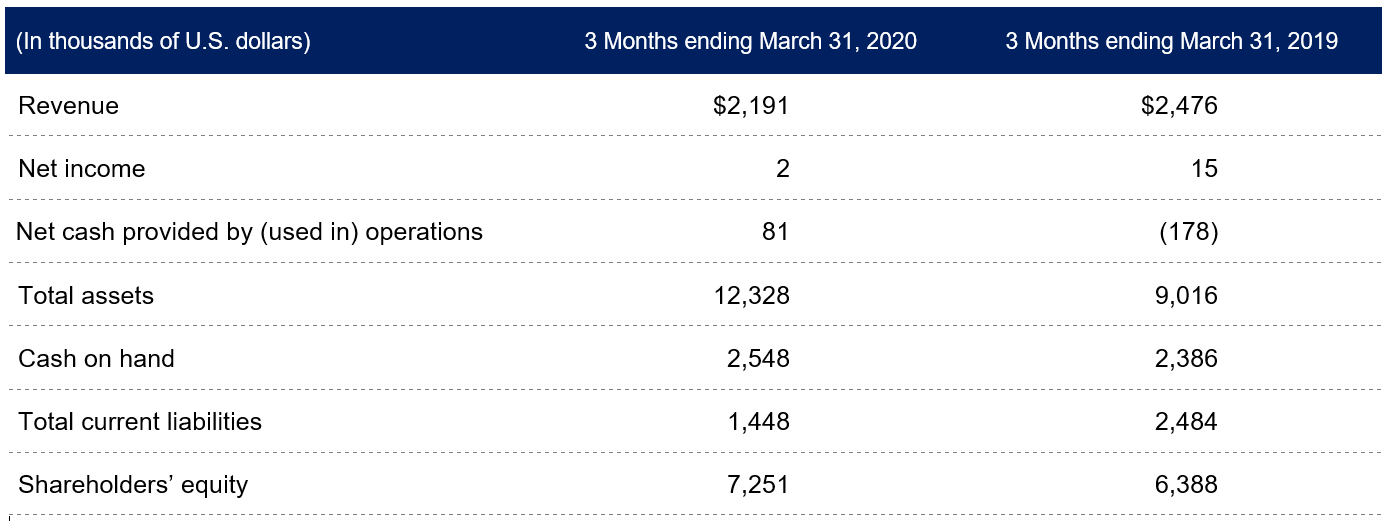The height and width of the screenshot is (521, 1390).
Task: Click the Cash on hand label
Action: coord(96,358)
